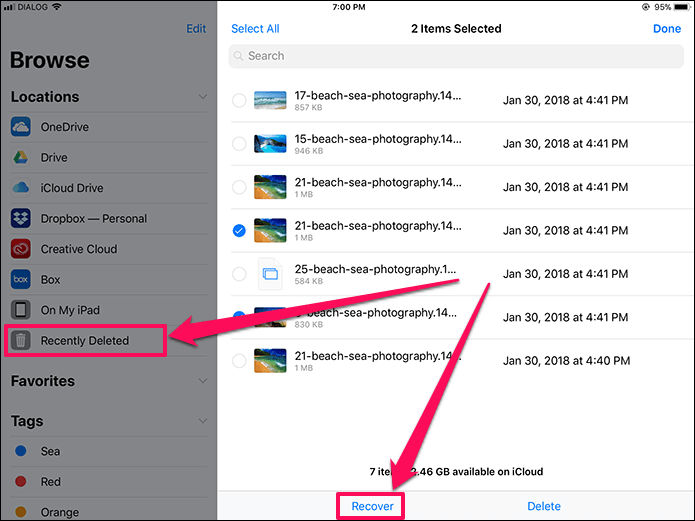Collapse the Tags section chevron
This screenshot has width=695, height=521.
click(x=203, y=421)
